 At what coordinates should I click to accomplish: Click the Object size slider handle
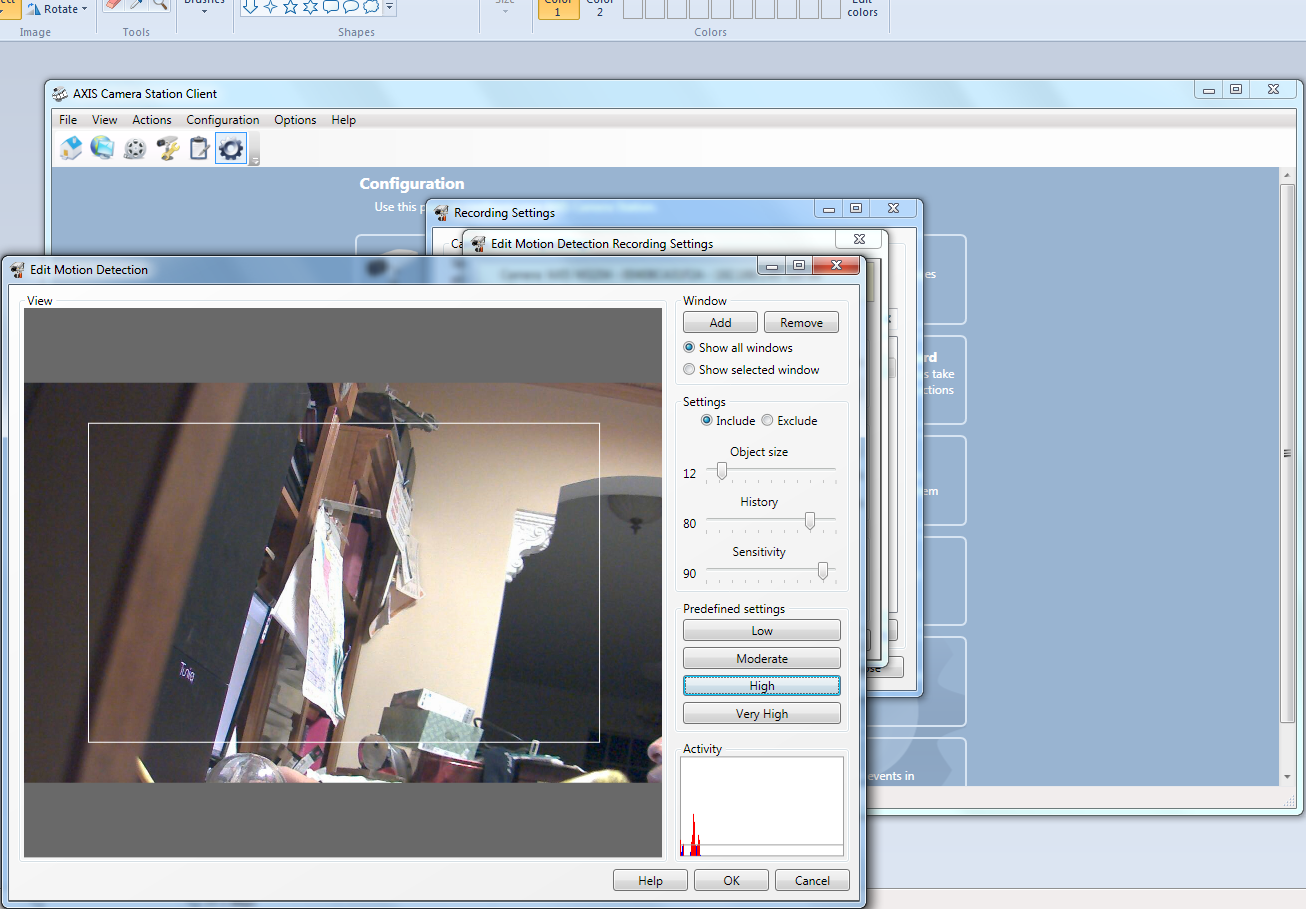coord(721,471)
